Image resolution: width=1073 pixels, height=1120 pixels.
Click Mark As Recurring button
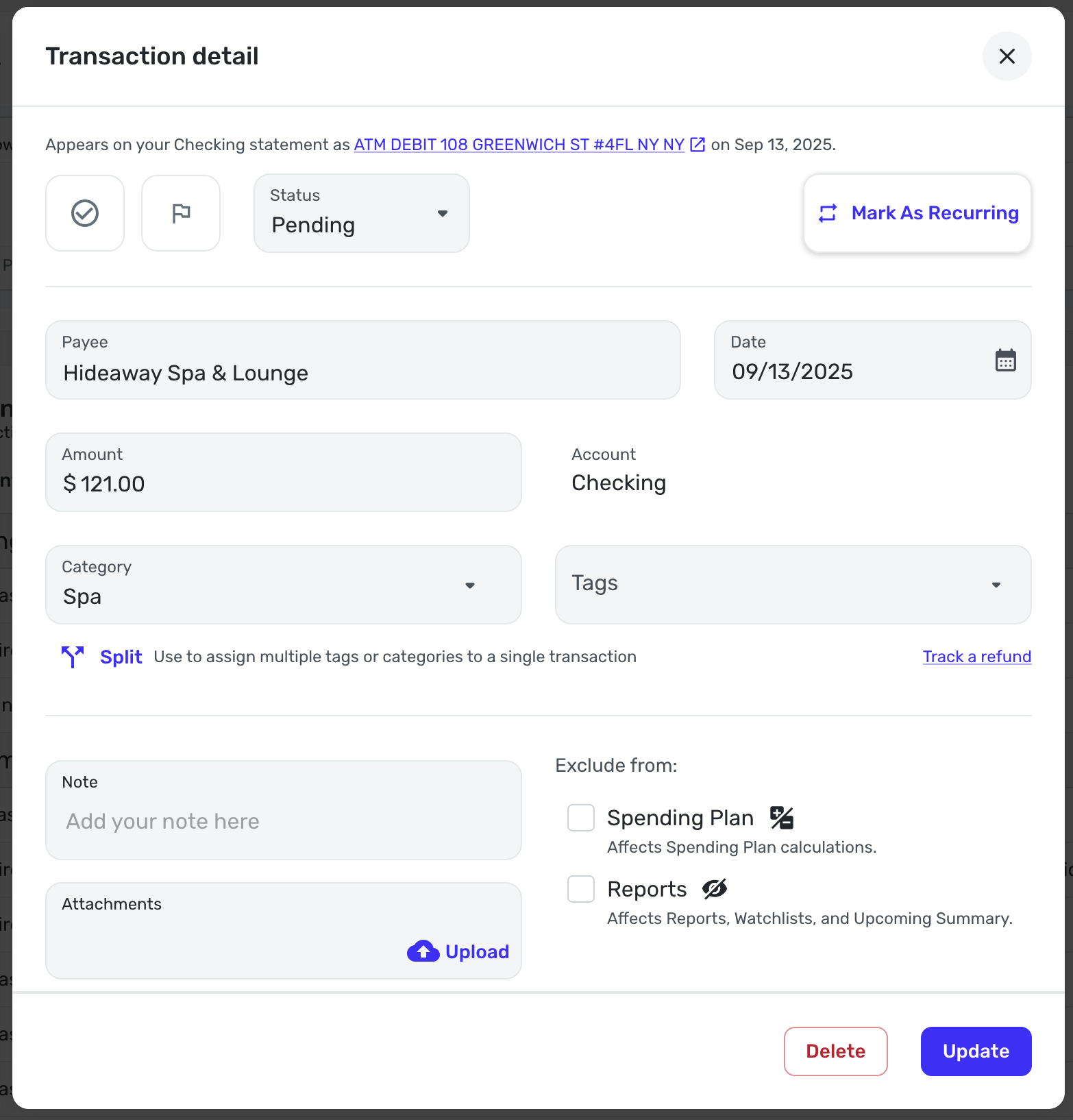917,213
